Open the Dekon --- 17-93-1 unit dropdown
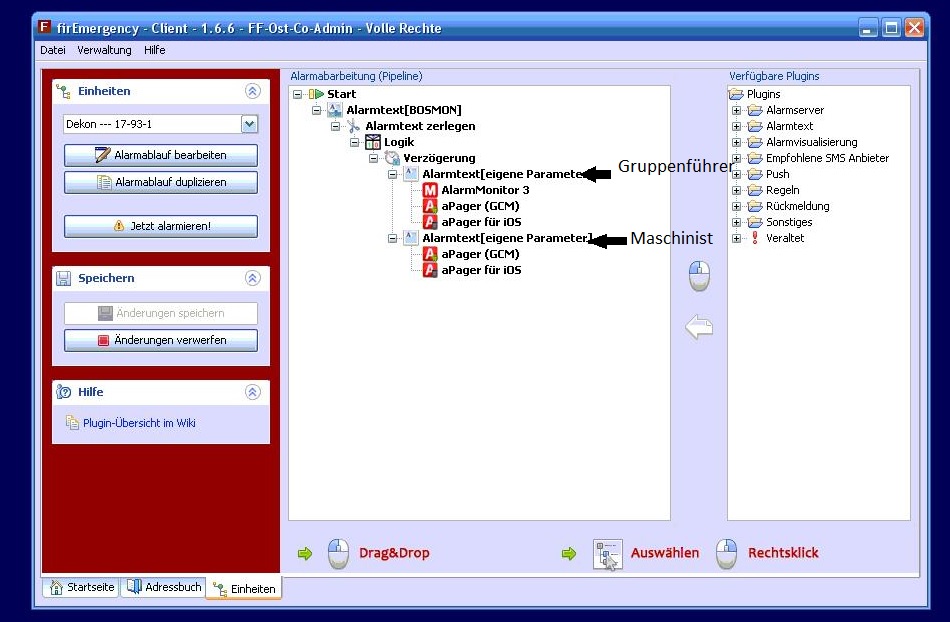950x622 pixels. tap(249, 124)
